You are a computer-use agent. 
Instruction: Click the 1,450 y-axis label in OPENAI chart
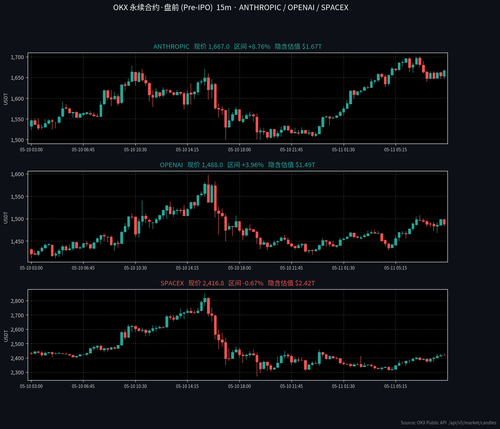pyautogui.click(x=17, y=242)
